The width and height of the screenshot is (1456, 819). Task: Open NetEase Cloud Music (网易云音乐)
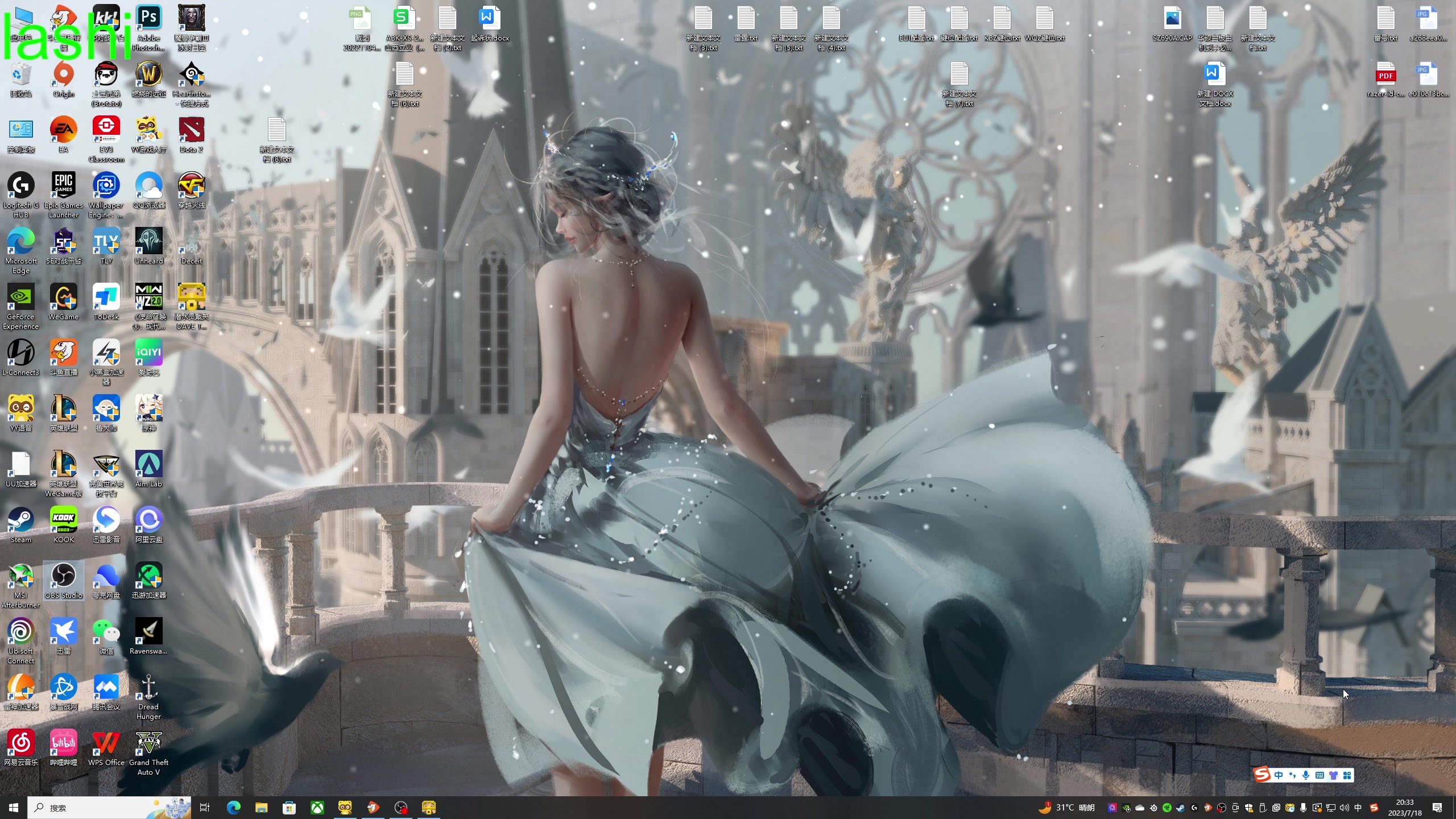(x=21, y=748)
